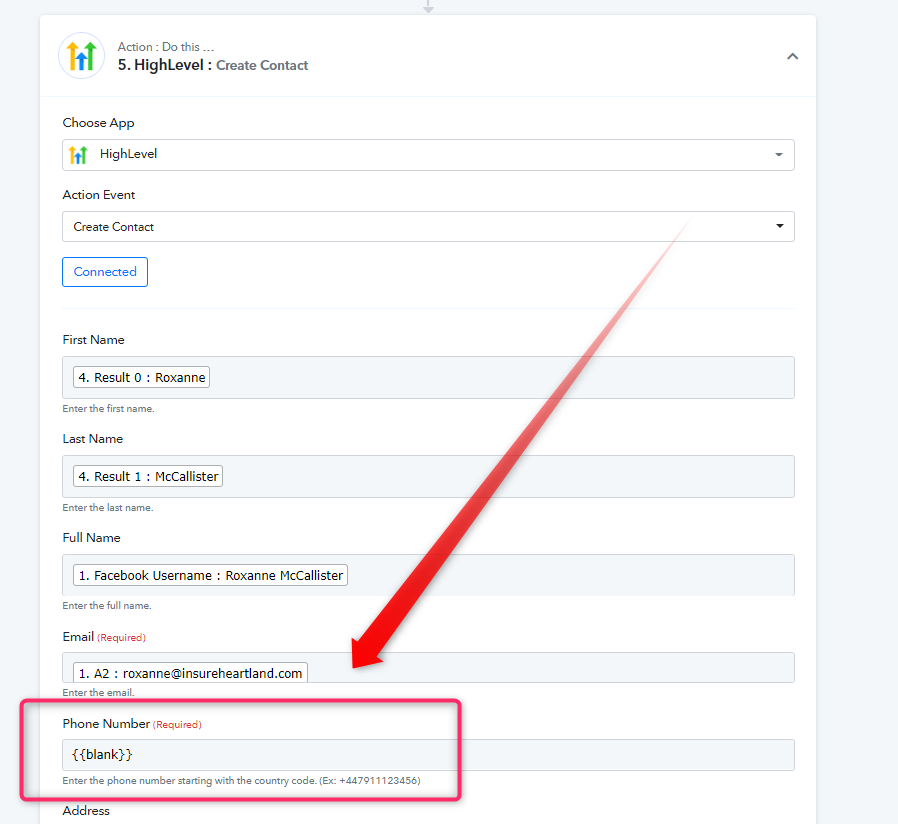Click the 'Create Contact' selected event text
The height and width of the screenshot is (824, 898).
tap(113, 227)
